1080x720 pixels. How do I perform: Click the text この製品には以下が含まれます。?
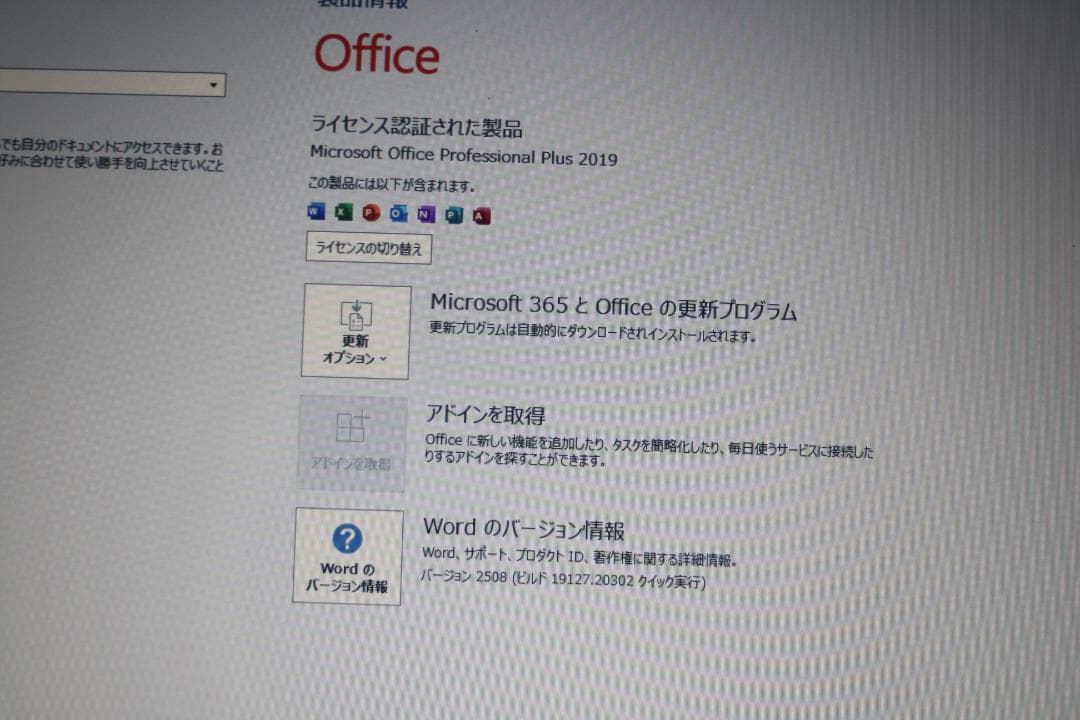pos(391,184)
